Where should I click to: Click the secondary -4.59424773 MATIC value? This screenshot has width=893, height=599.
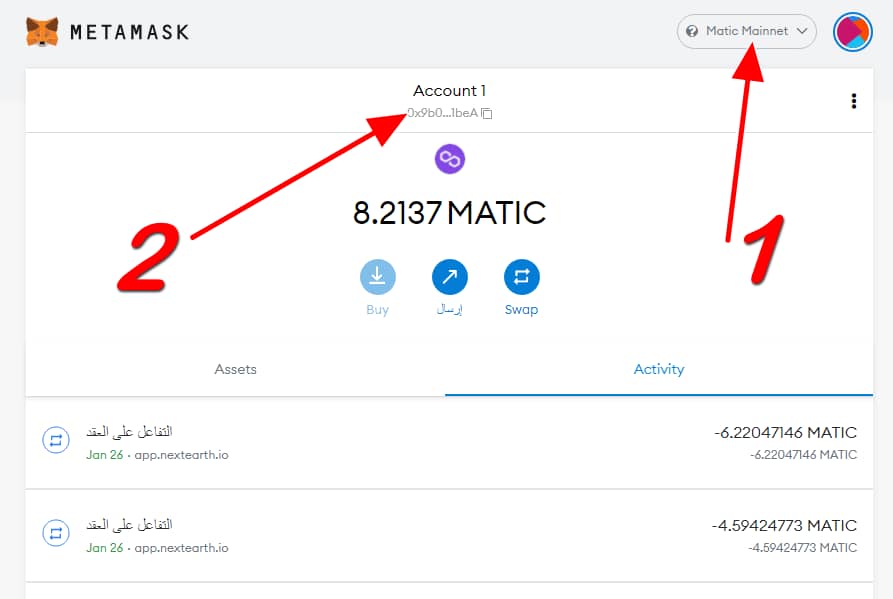[x=802, y=548]
